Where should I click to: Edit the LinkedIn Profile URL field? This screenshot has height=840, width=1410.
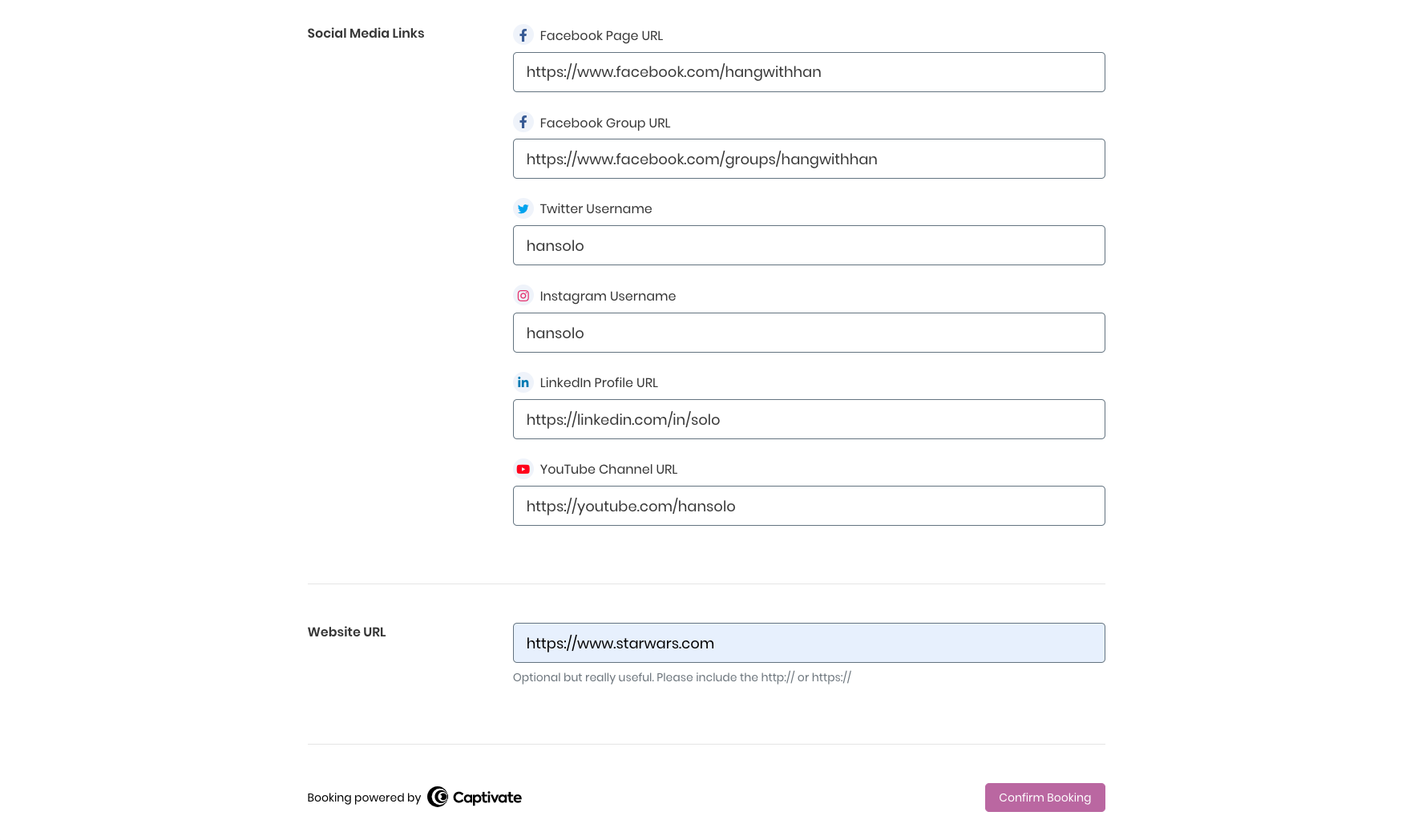coord(808,419)
